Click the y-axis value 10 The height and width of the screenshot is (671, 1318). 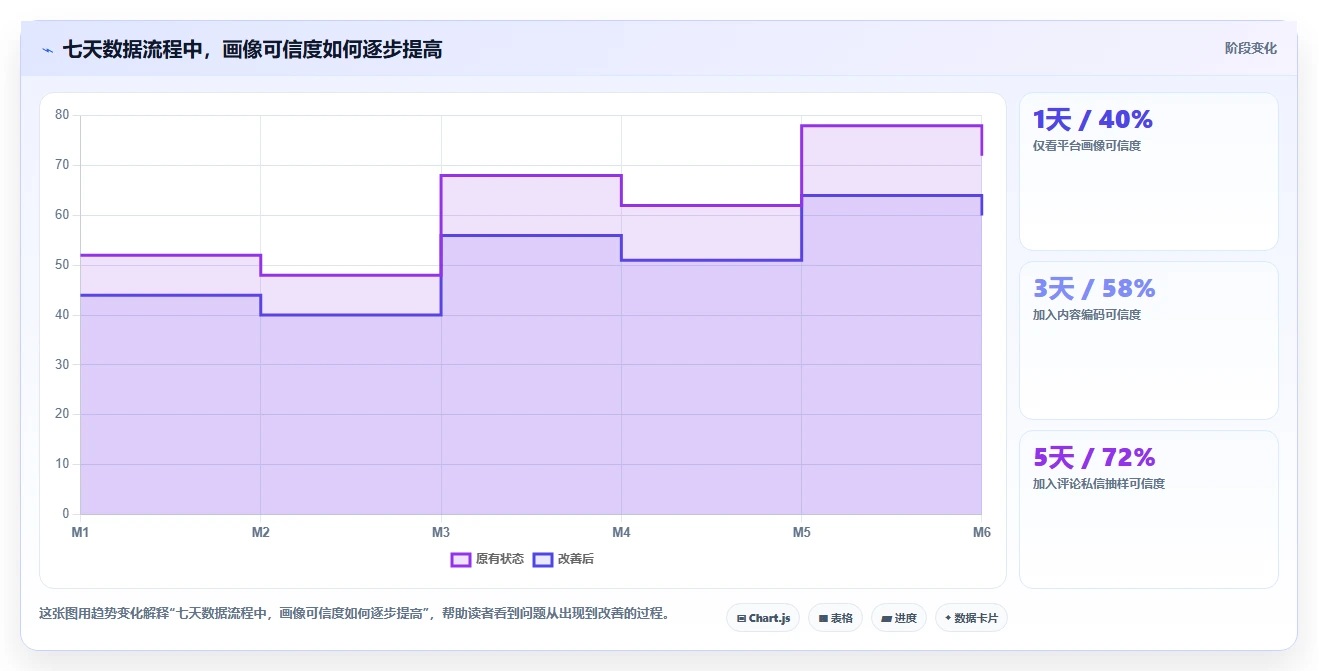click(62, 464)
